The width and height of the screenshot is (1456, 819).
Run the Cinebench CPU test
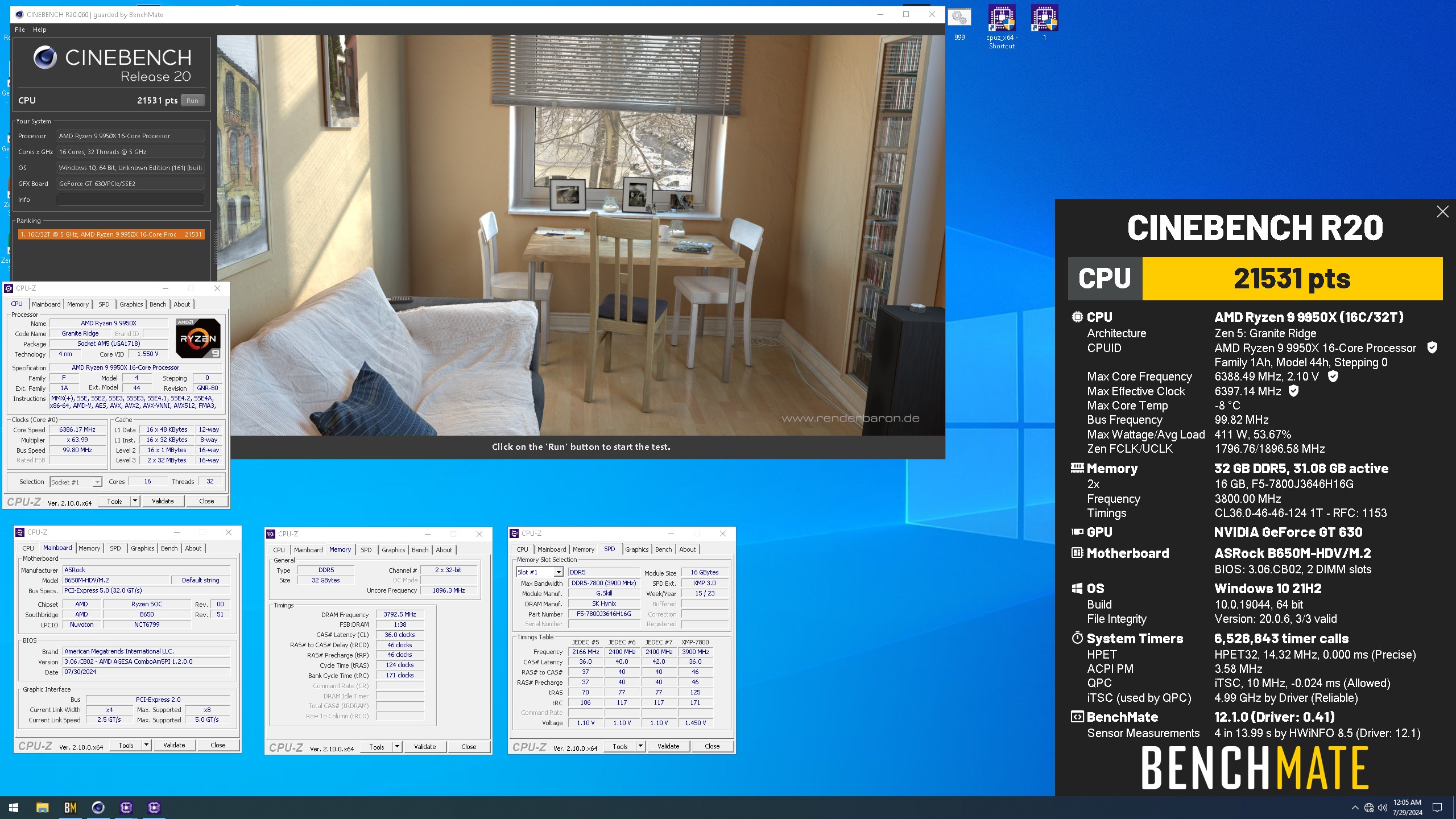[192, 101]
